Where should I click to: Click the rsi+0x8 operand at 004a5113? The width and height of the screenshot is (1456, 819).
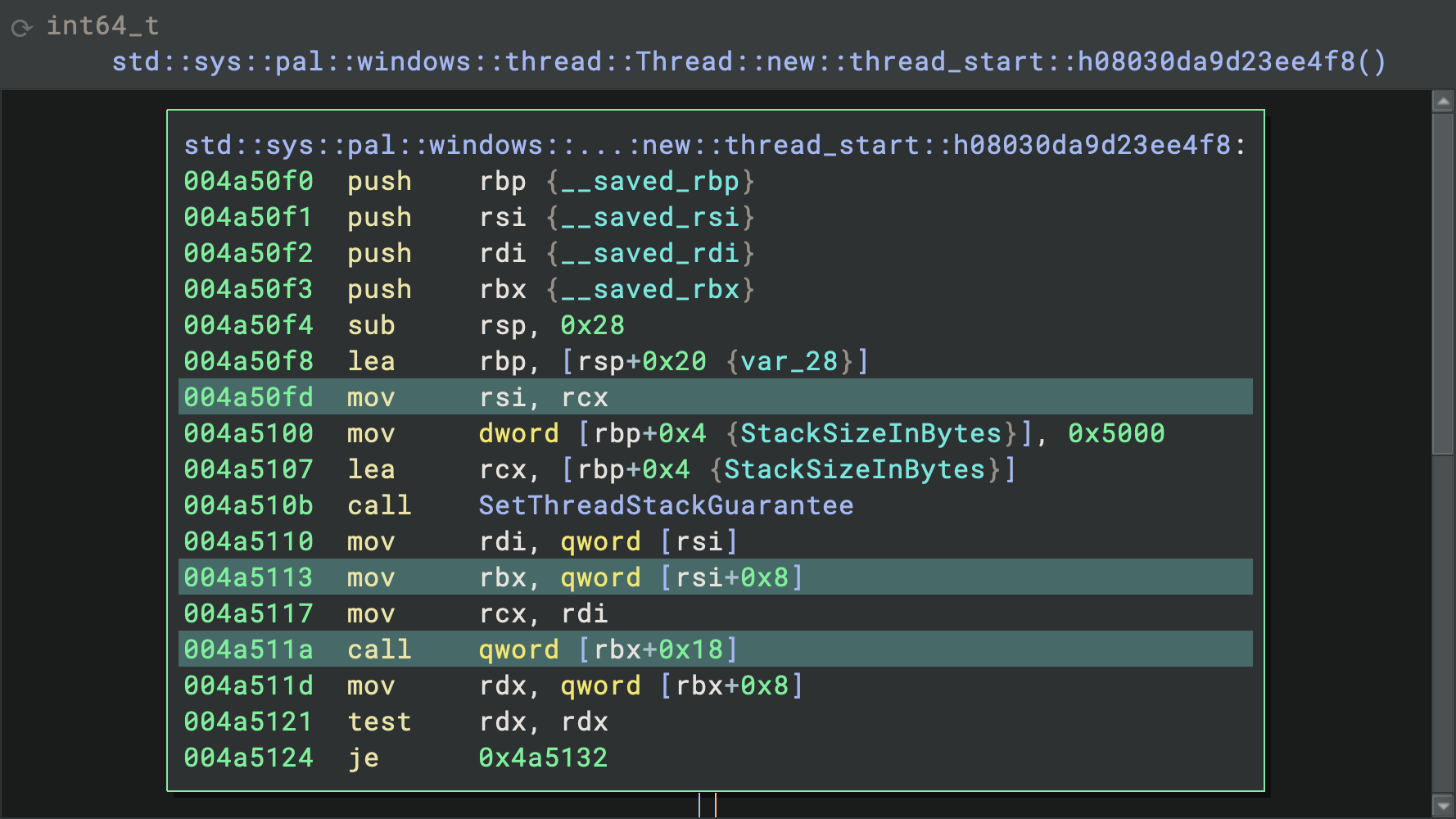731,577
